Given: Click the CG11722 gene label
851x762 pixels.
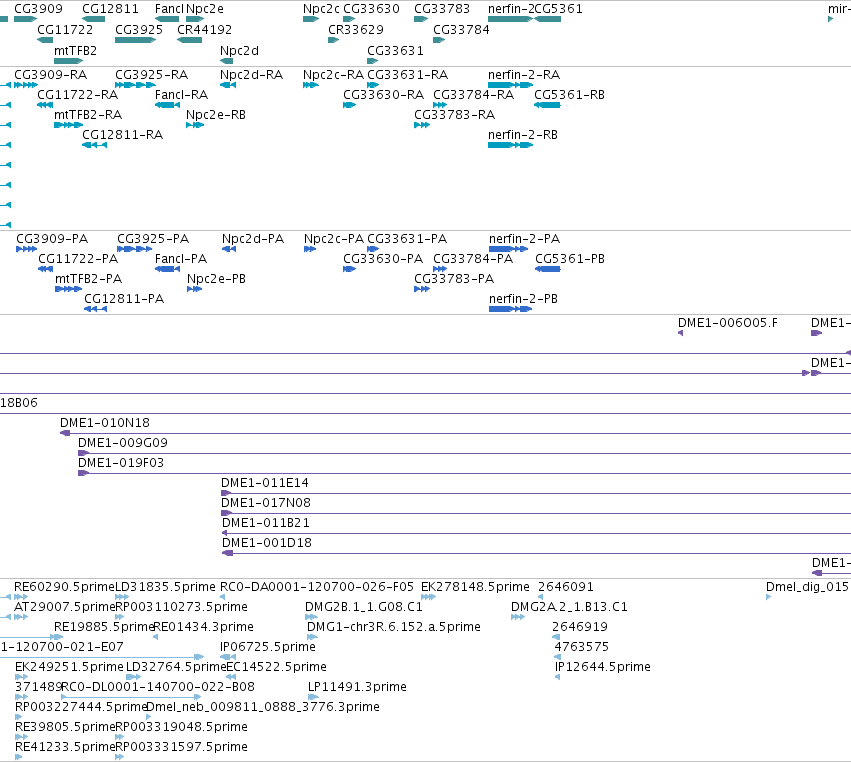Looking at the screenshot, I should coord(65,29).
